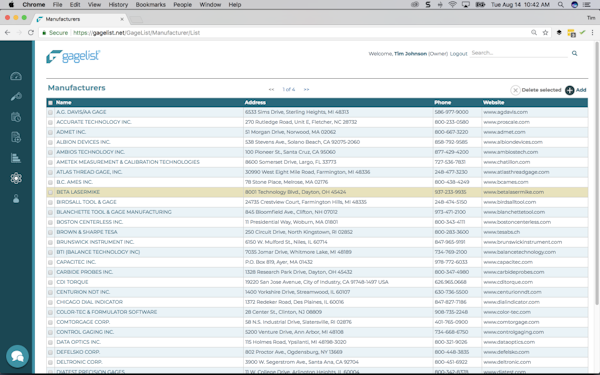This screenshot has height=375, width=600.
Task: Click the Logout link
Action: [x=458, y=54]
